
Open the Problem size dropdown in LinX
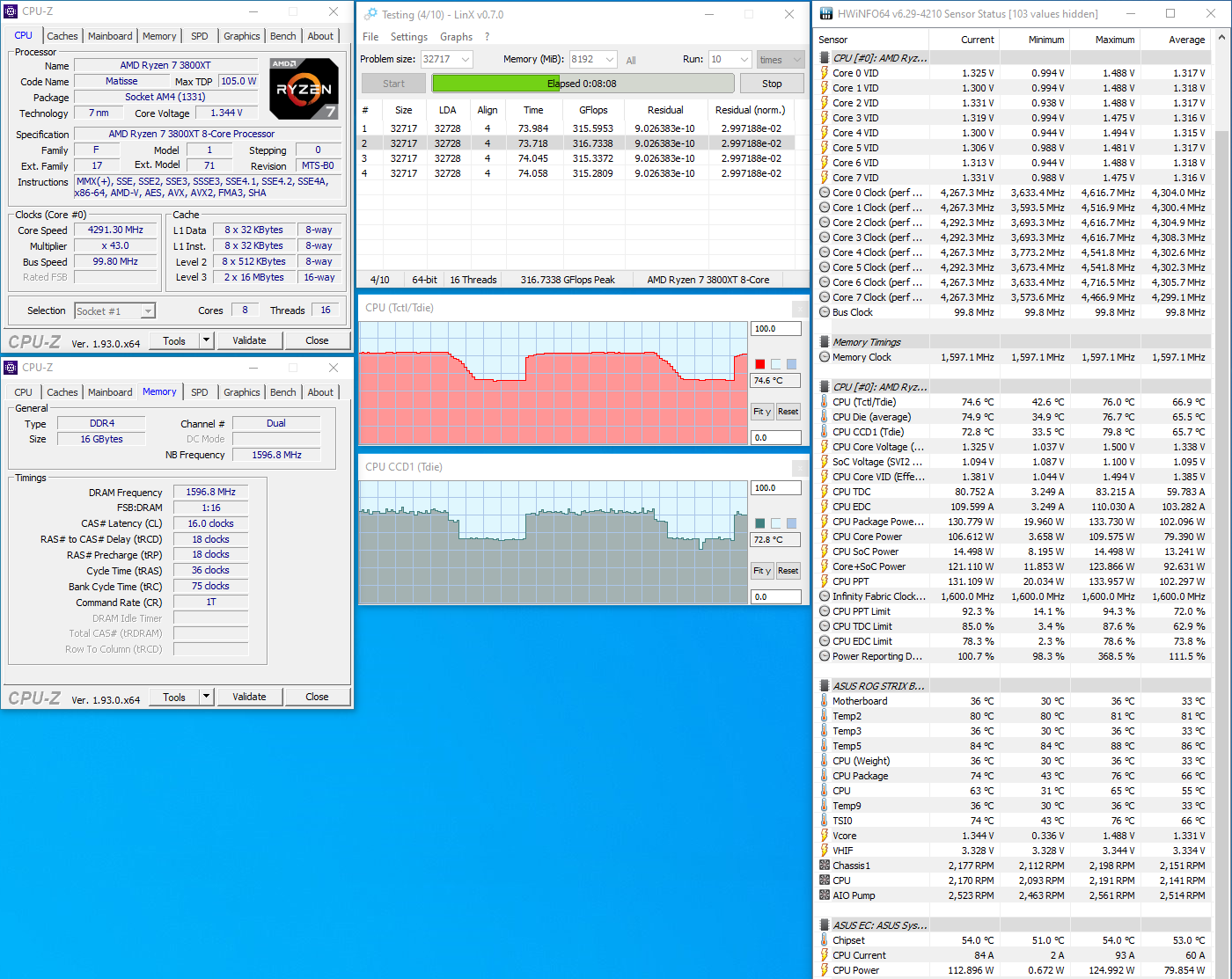tap(465, 60)
